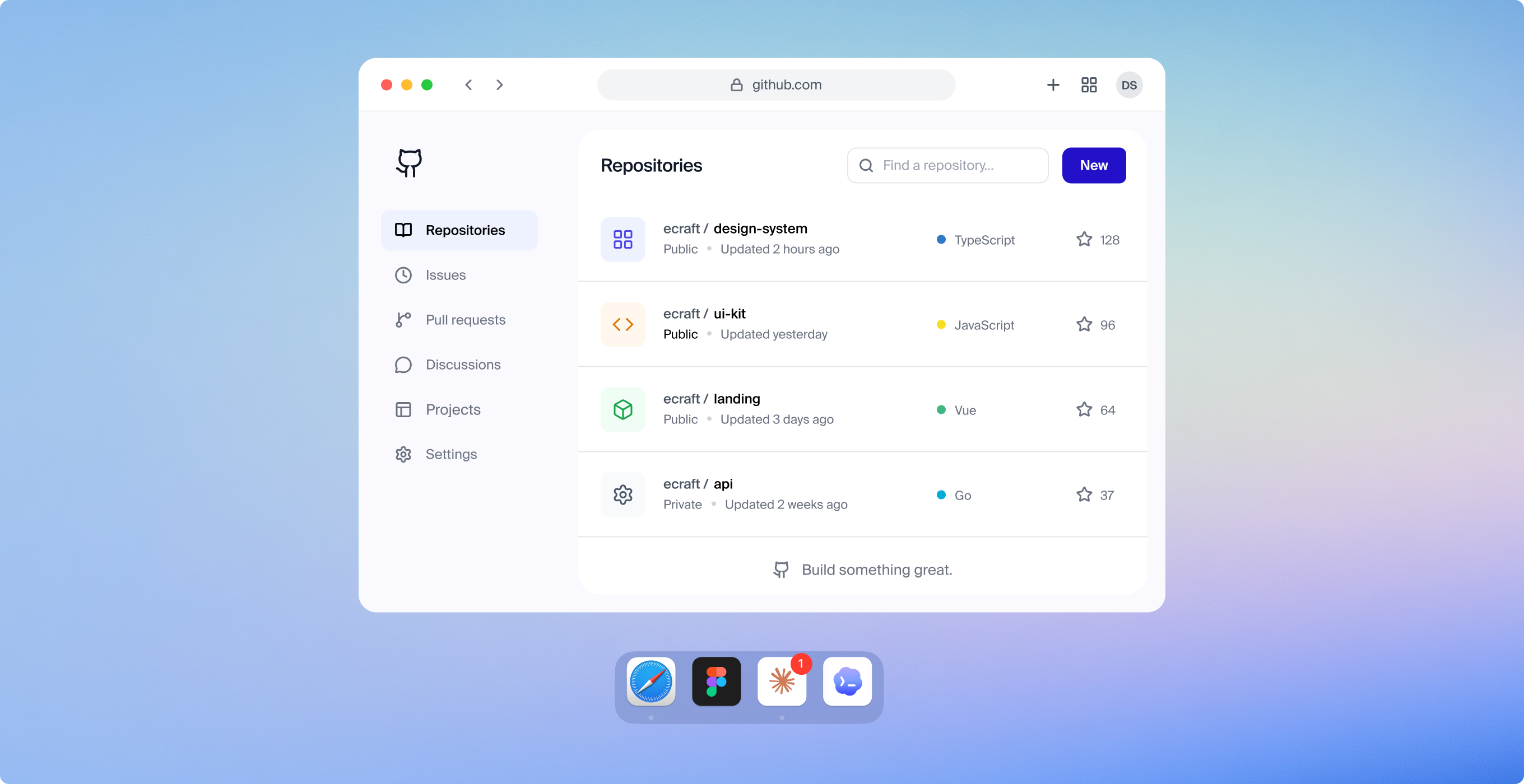Screen dimensions: 1524x784
Task: Click the search magnifier icon
Action: (x=866, y=166)
